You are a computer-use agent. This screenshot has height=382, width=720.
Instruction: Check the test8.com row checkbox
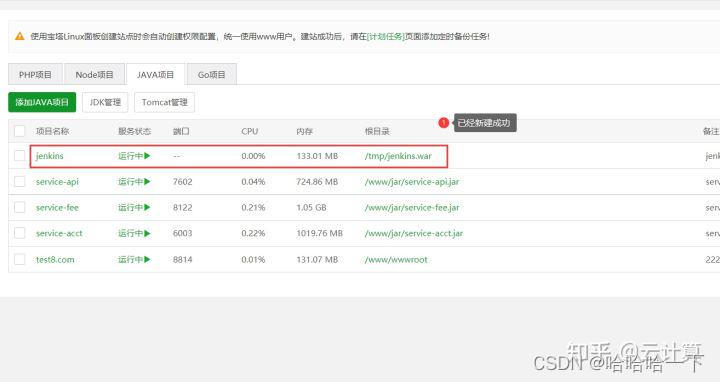19,259
